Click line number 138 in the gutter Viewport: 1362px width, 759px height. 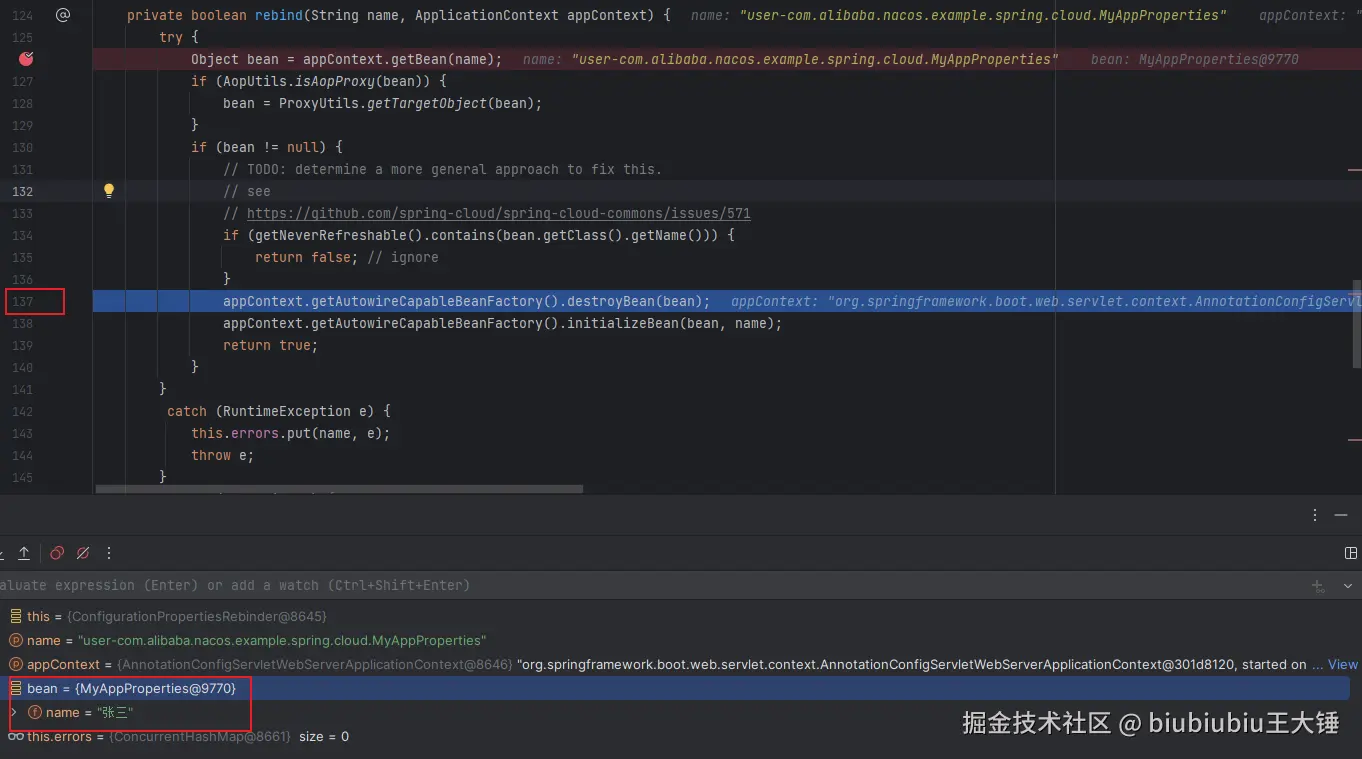(22, 323)
